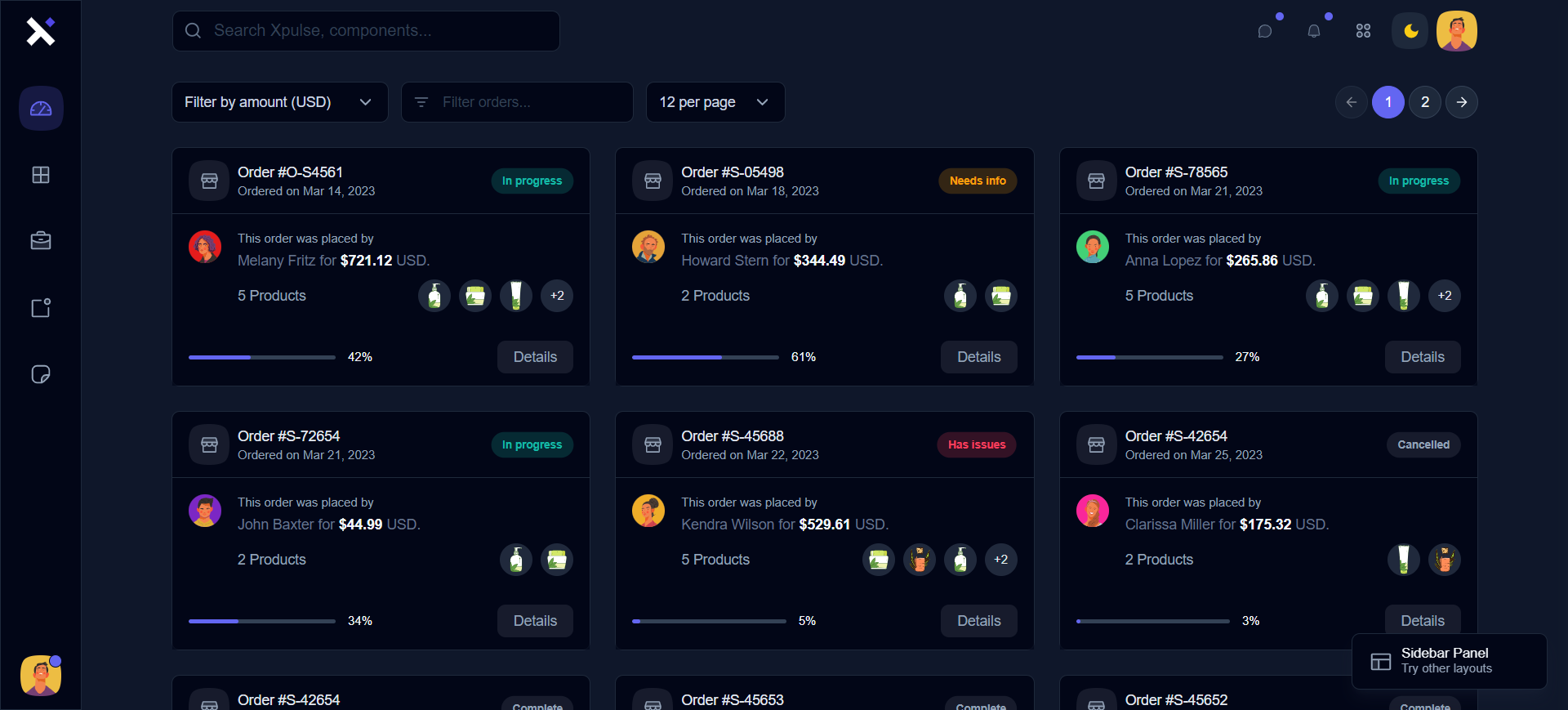
Task: Open Details for Order #O-S4561
Action: click(535, 357)
